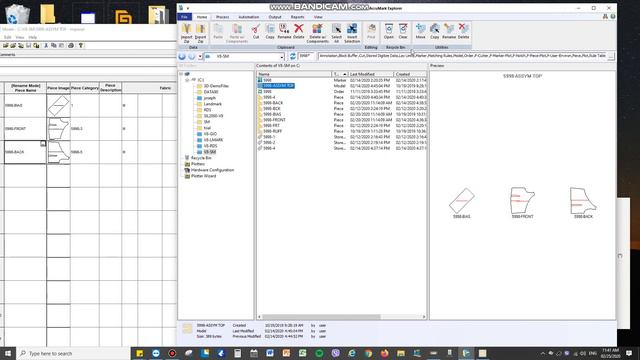The width and height of the screenshot is (640, 360).
Task: Click the forward navigation arrow in AccuMark Explorer
Action: (x=191, y=56)
